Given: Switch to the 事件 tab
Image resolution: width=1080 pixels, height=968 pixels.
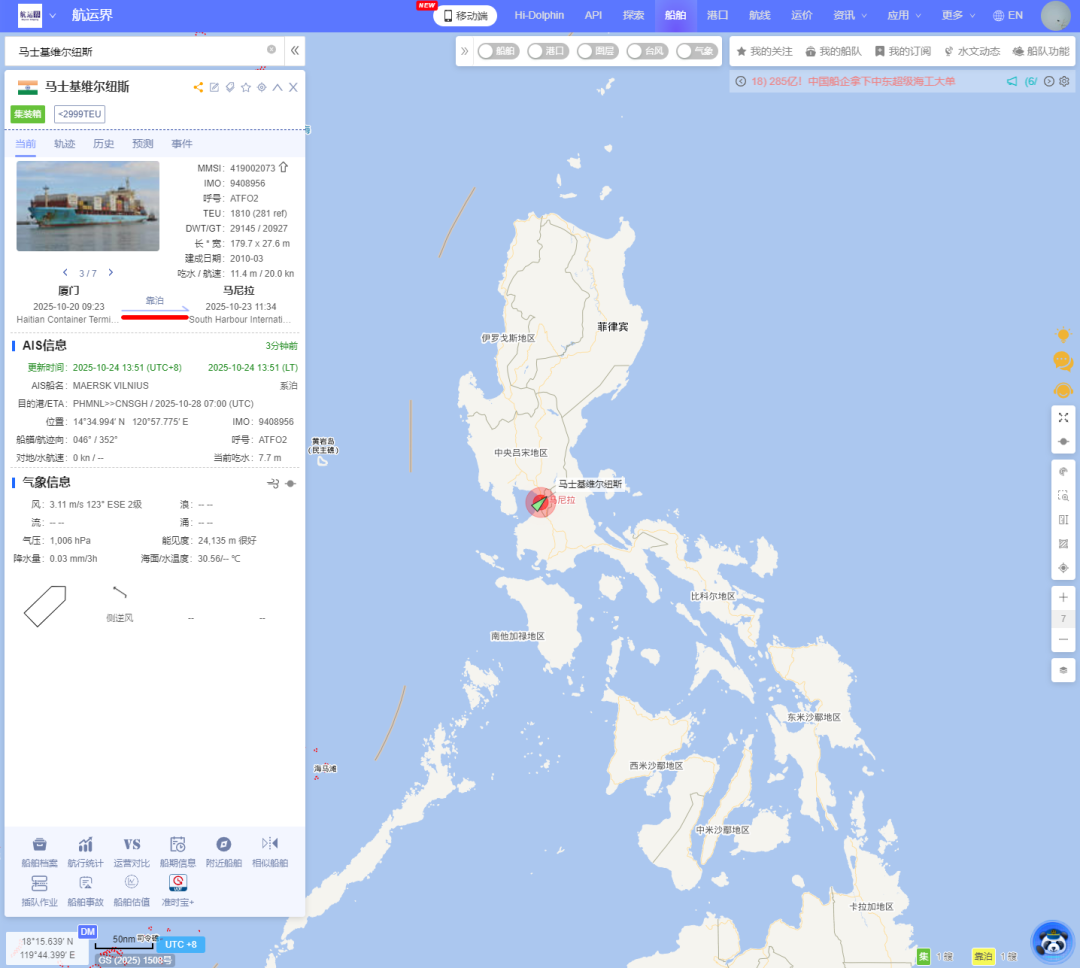Looking at the screenshot, I should point(182,143).
